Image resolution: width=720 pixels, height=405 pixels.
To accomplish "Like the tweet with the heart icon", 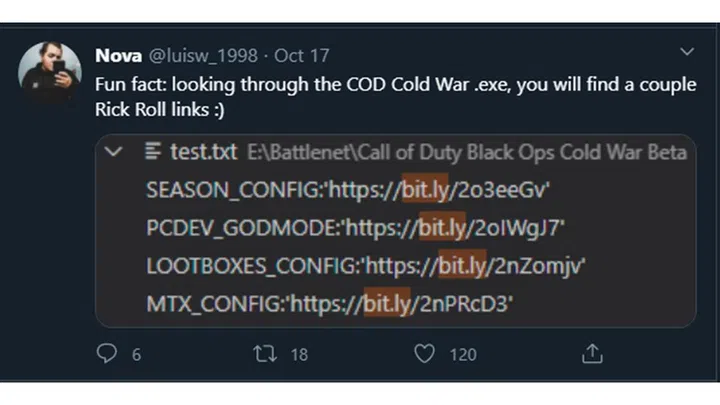I will pos(424,354).
